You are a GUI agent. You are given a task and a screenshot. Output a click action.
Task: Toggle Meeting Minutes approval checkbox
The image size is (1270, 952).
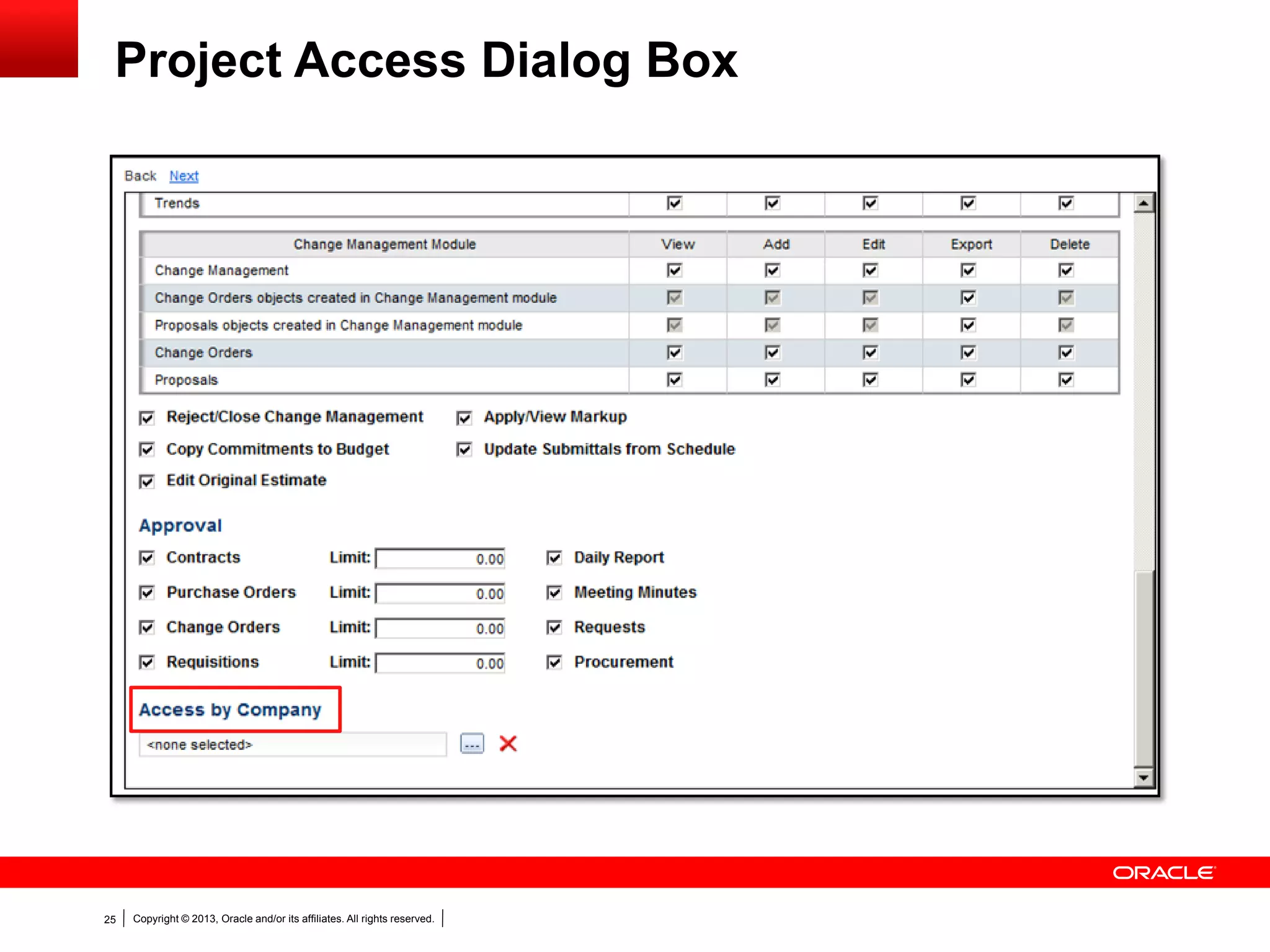click(554, 593)
